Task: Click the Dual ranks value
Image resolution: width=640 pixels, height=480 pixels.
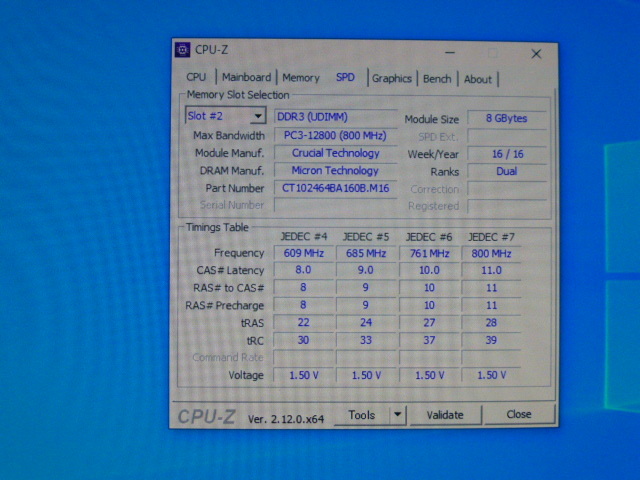Action: click(507, 171)
